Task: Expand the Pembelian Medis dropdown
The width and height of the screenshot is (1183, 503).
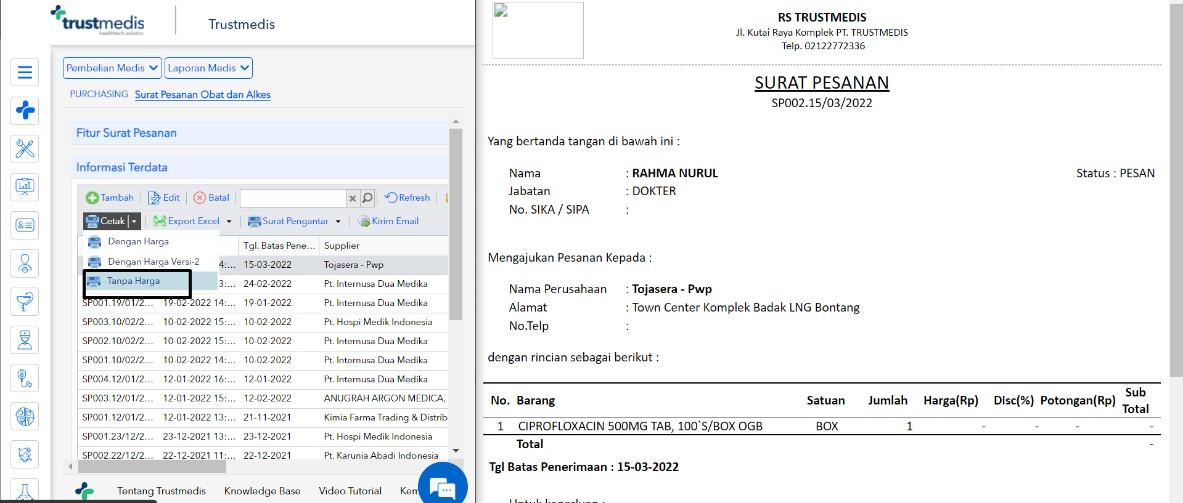Action: [112, 68]
